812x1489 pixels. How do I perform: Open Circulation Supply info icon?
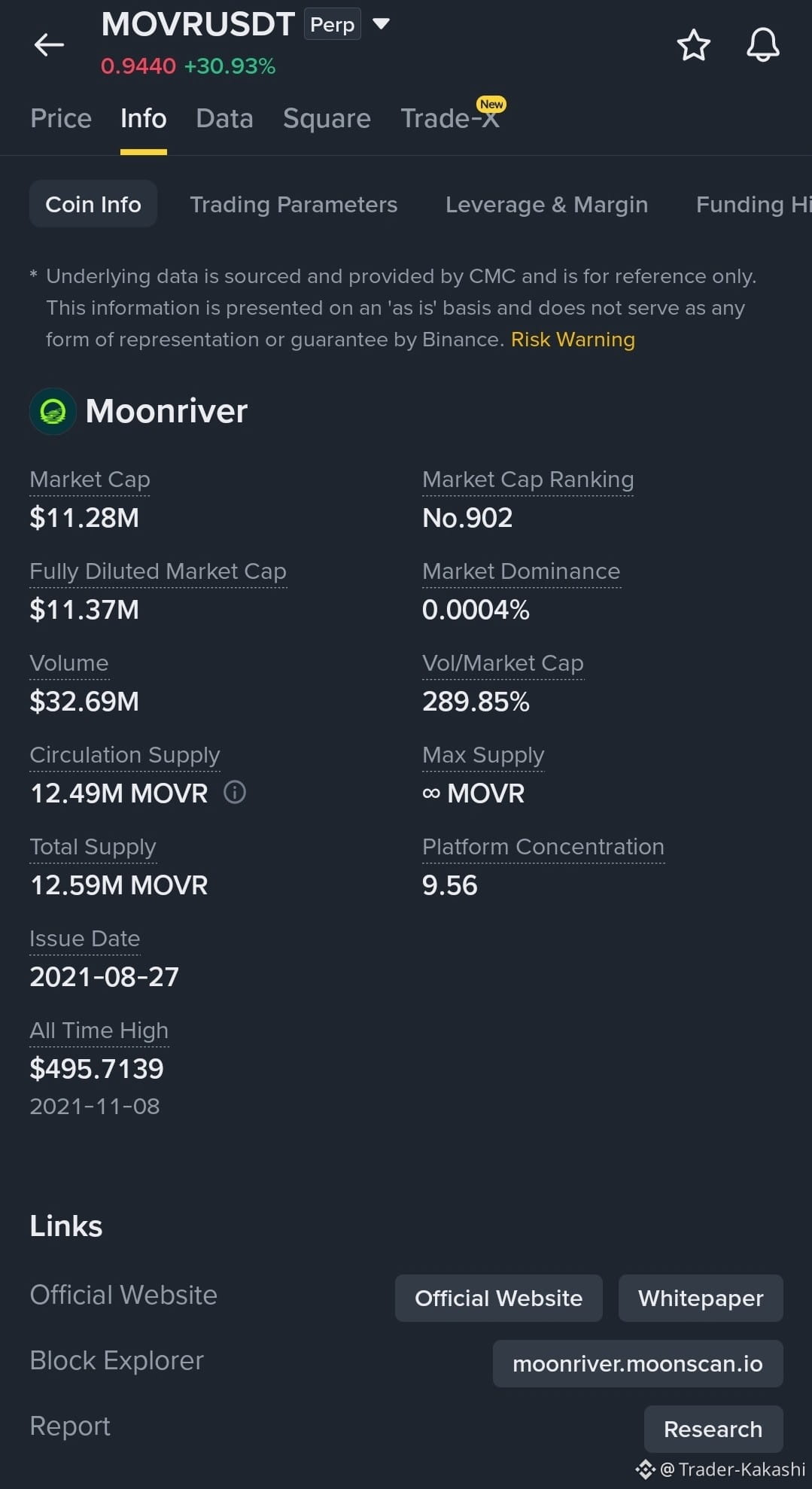[x=235, y=792]
